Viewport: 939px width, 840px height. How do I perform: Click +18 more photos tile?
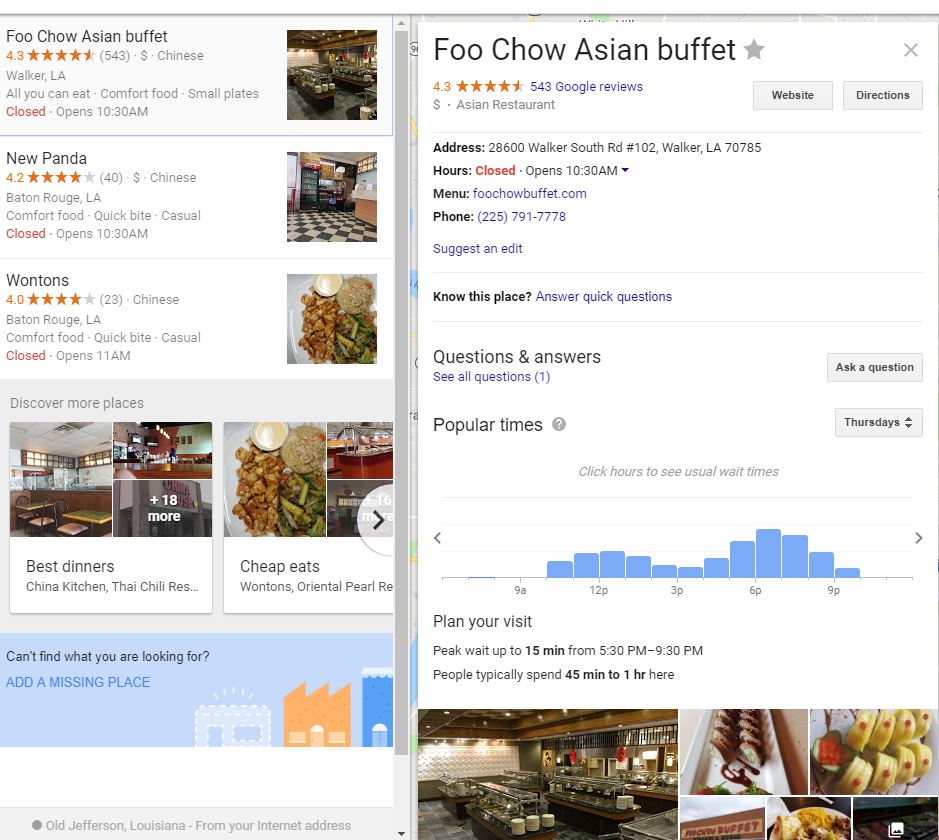162,508
